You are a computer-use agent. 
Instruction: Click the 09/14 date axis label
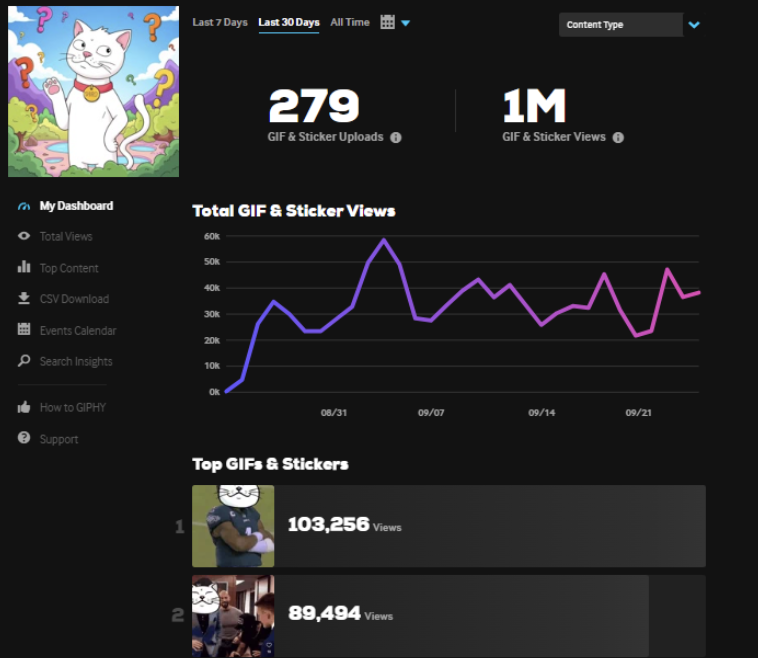point(541,413)
